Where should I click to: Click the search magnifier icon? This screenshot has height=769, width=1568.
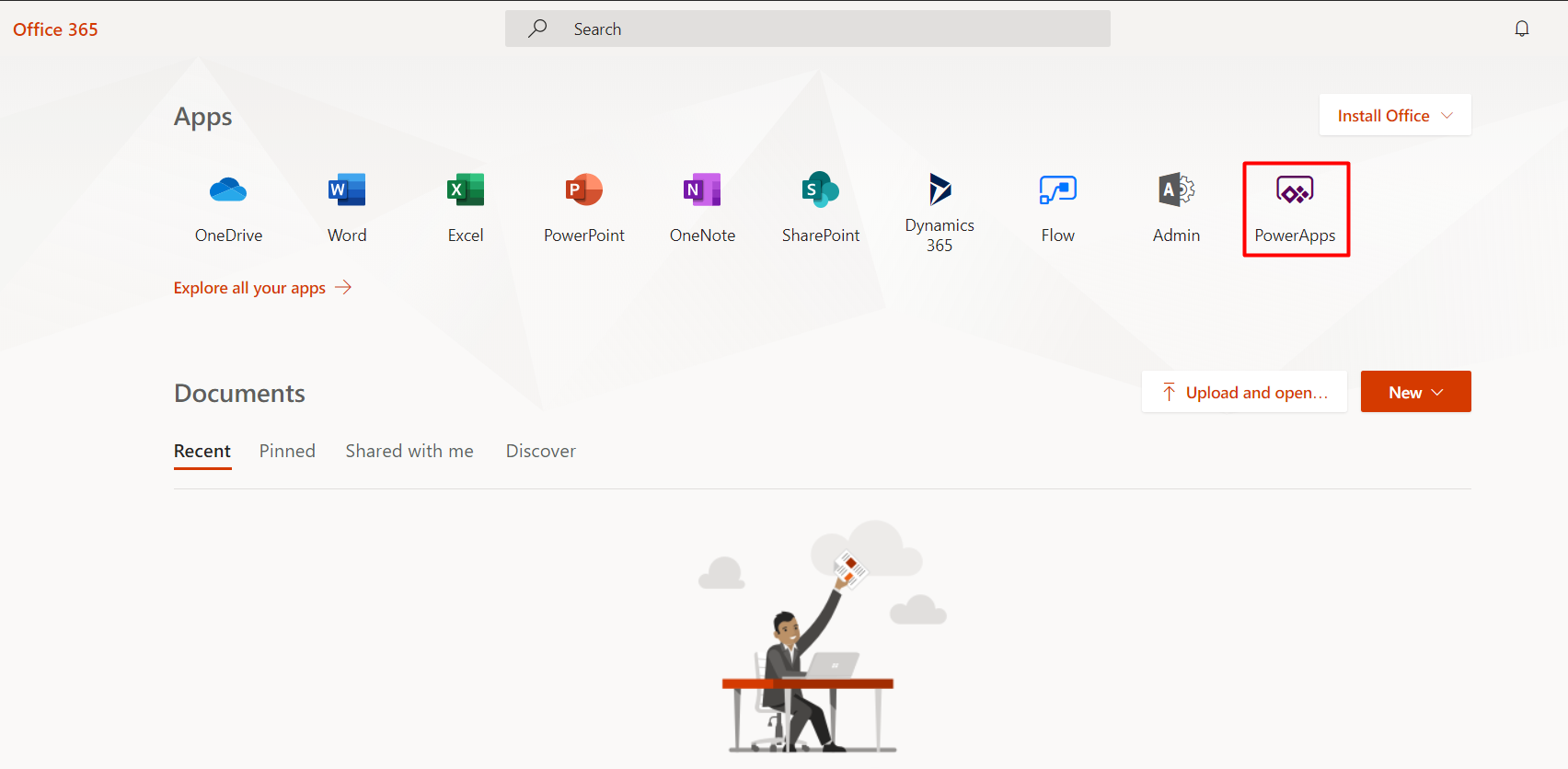tap(537, 29)
